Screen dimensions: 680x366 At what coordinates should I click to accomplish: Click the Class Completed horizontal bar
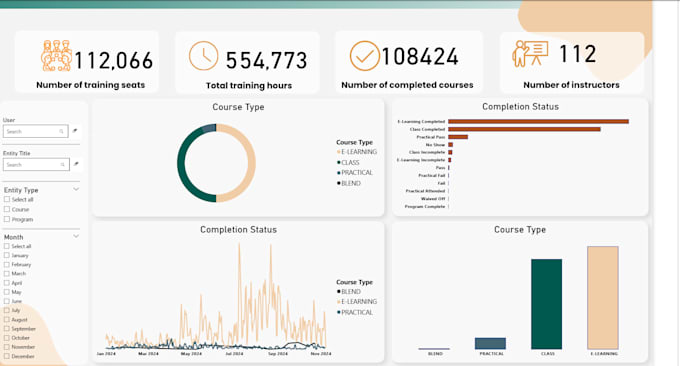coord(524,129)
